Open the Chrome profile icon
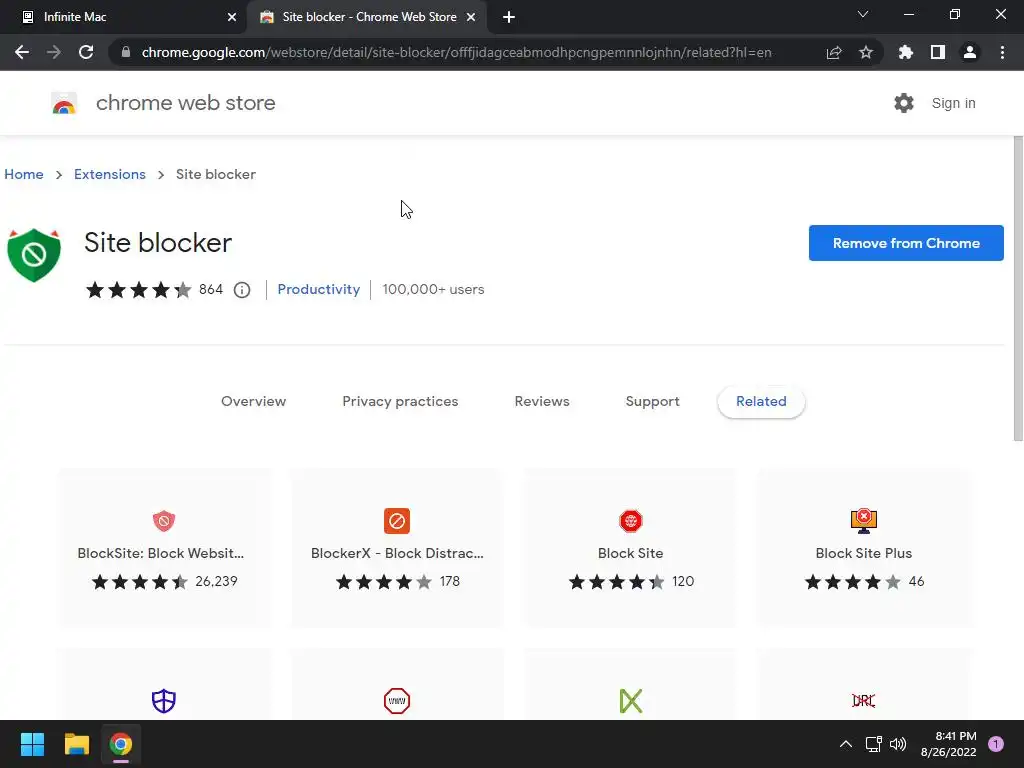1024x768 pixels. click(x=970, y=52)
